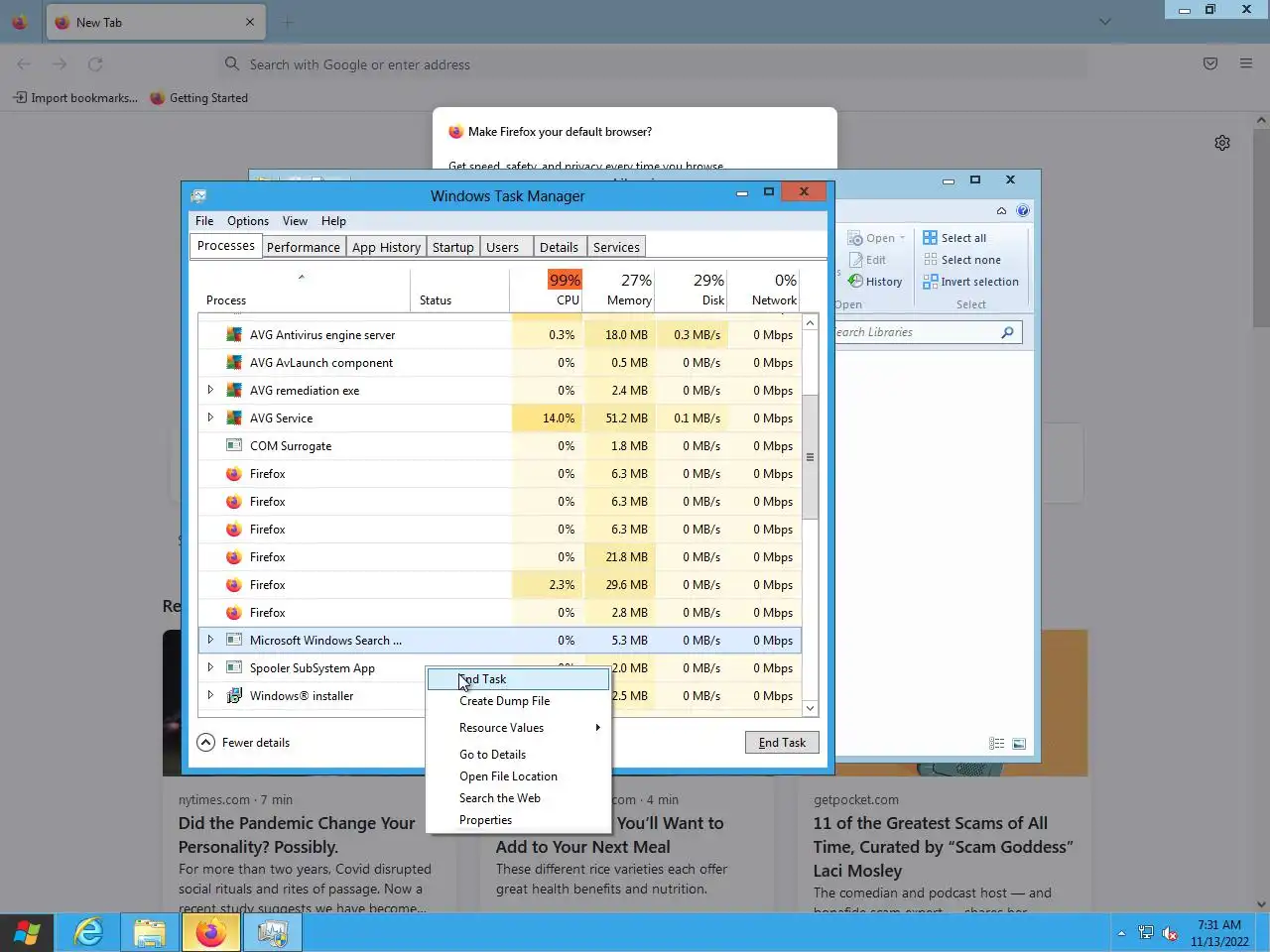Click the Firefox icon with 2.8 MB memory
1270x952 pixels.
(x=234, y=613)
